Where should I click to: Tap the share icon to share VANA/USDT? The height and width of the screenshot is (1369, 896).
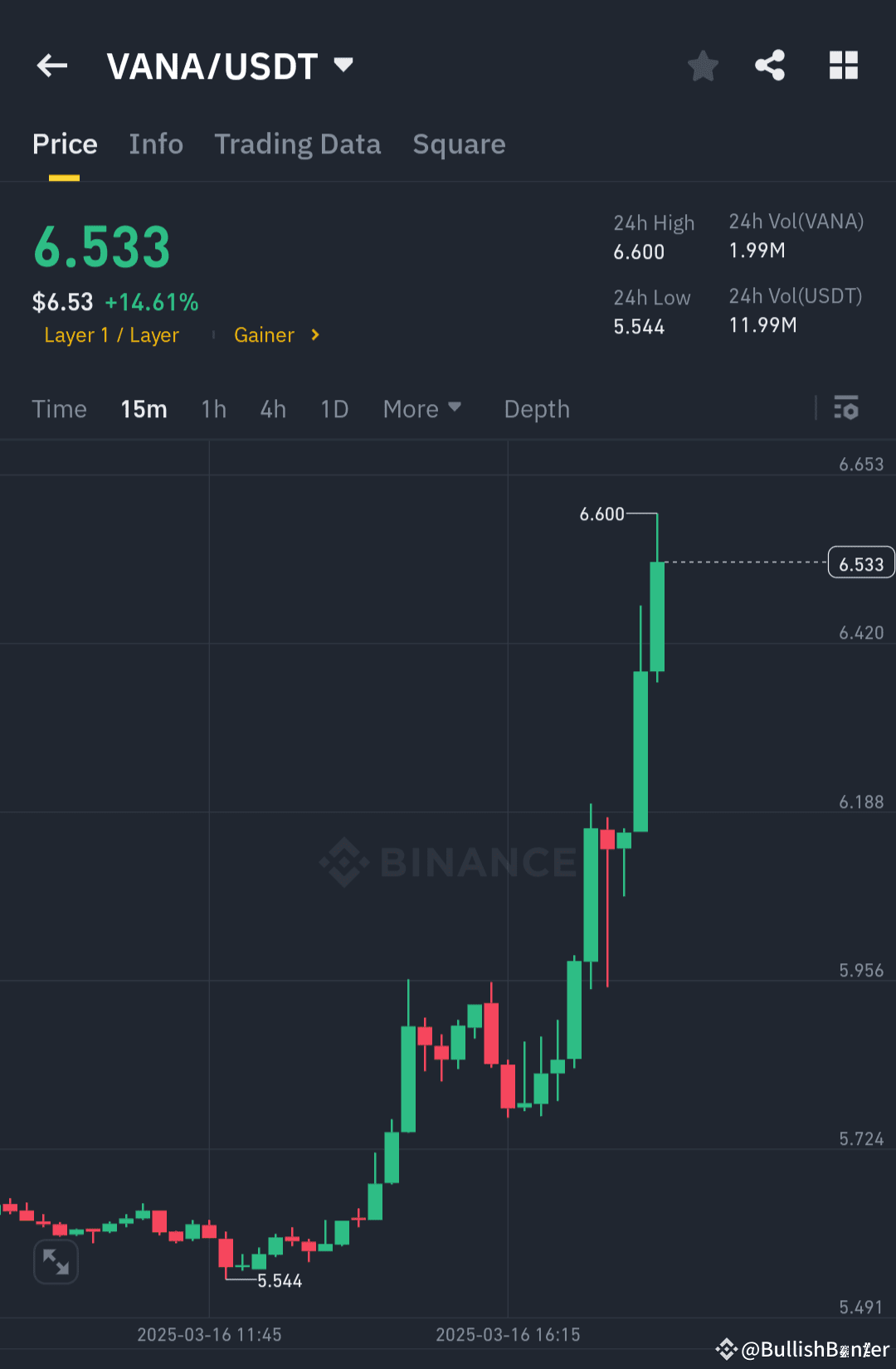769,66
